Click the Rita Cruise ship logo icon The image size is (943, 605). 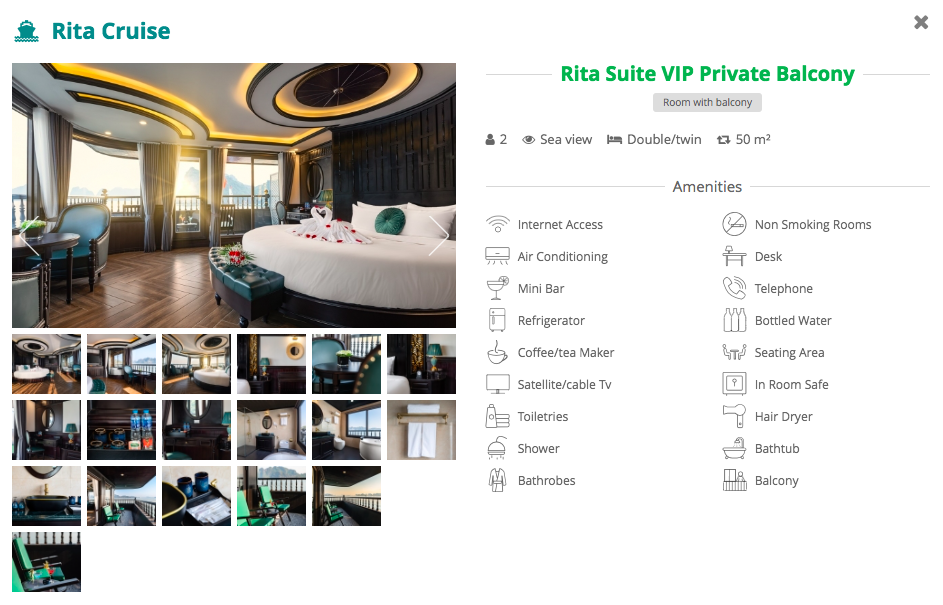(x=26, y=31)
